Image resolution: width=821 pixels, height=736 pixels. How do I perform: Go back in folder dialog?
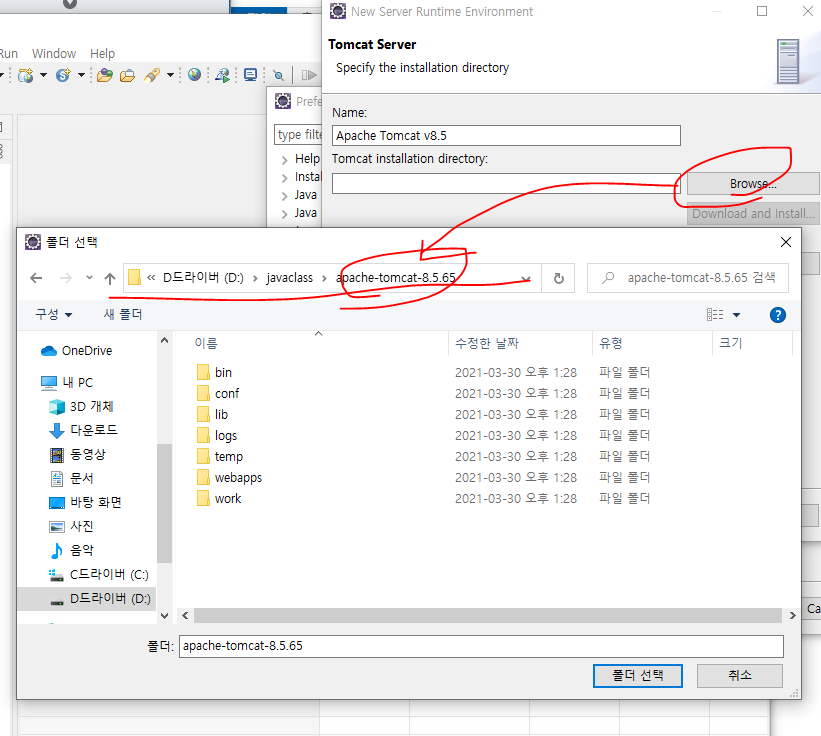(x=36, y=278)
